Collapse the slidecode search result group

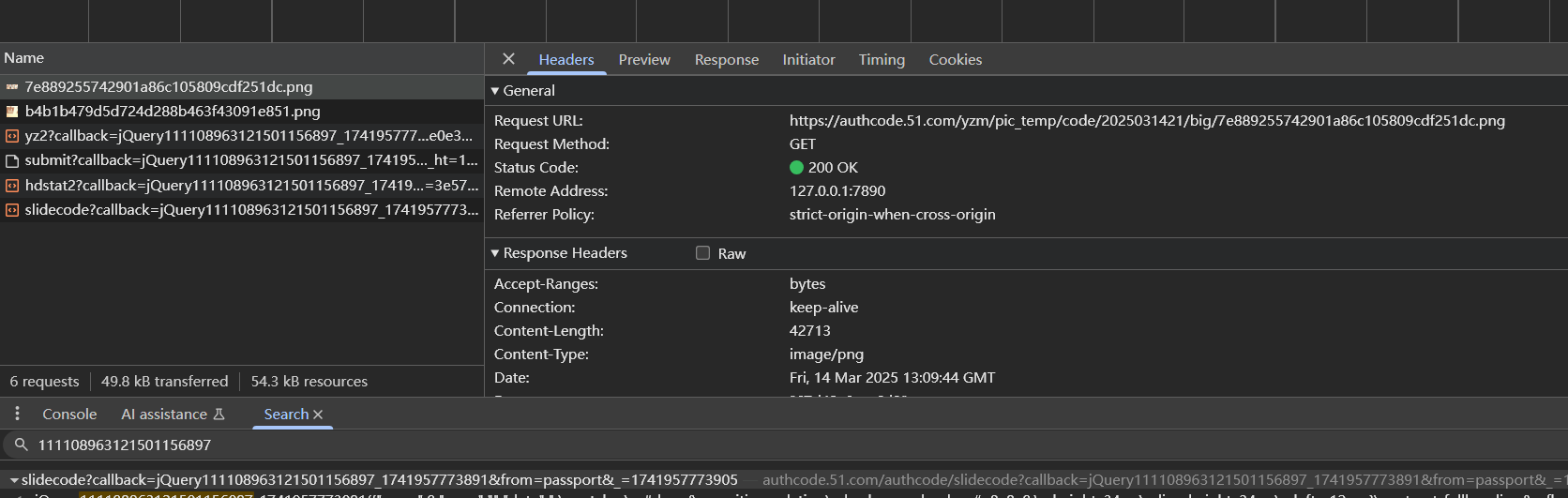coord(14,480)
